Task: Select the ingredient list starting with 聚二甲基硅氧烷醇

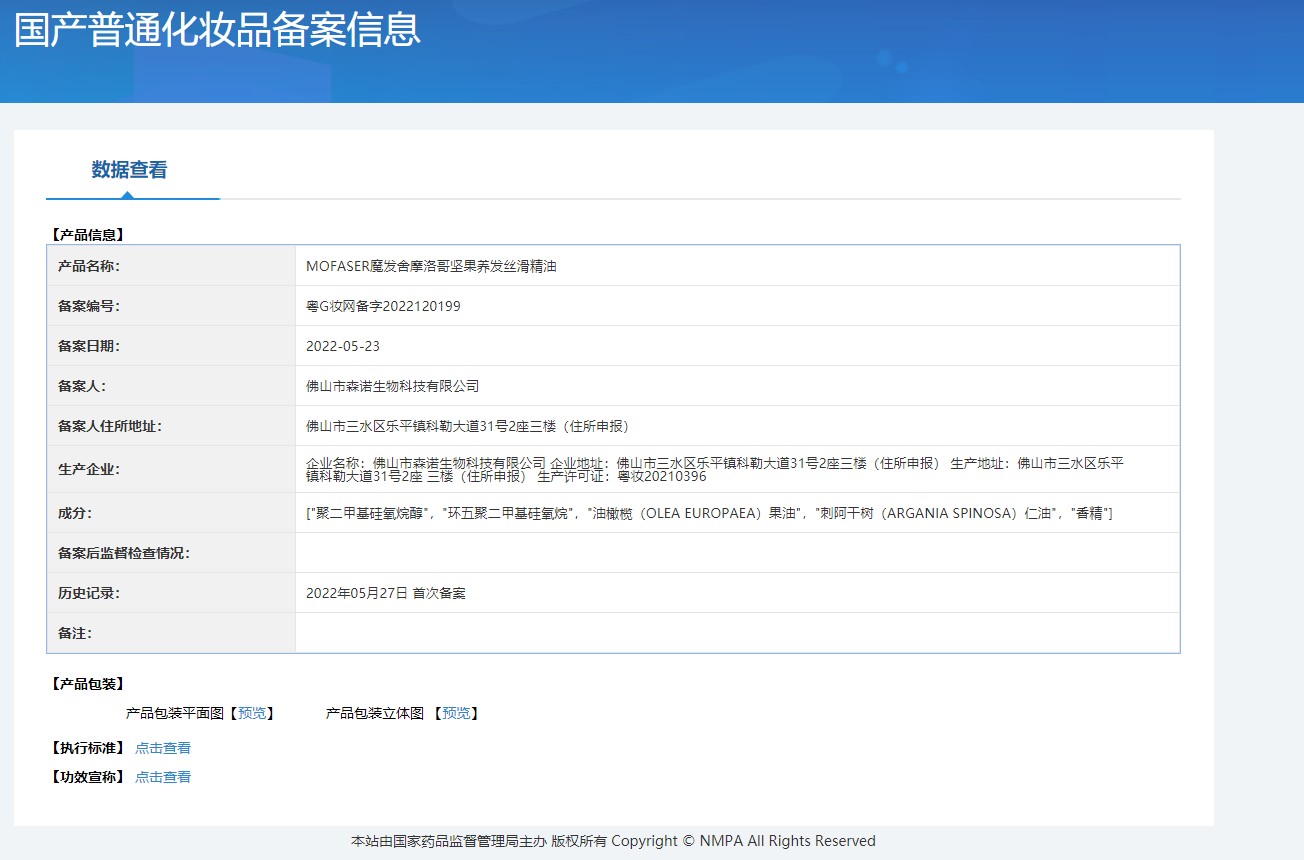Action: tap(709, 513)
